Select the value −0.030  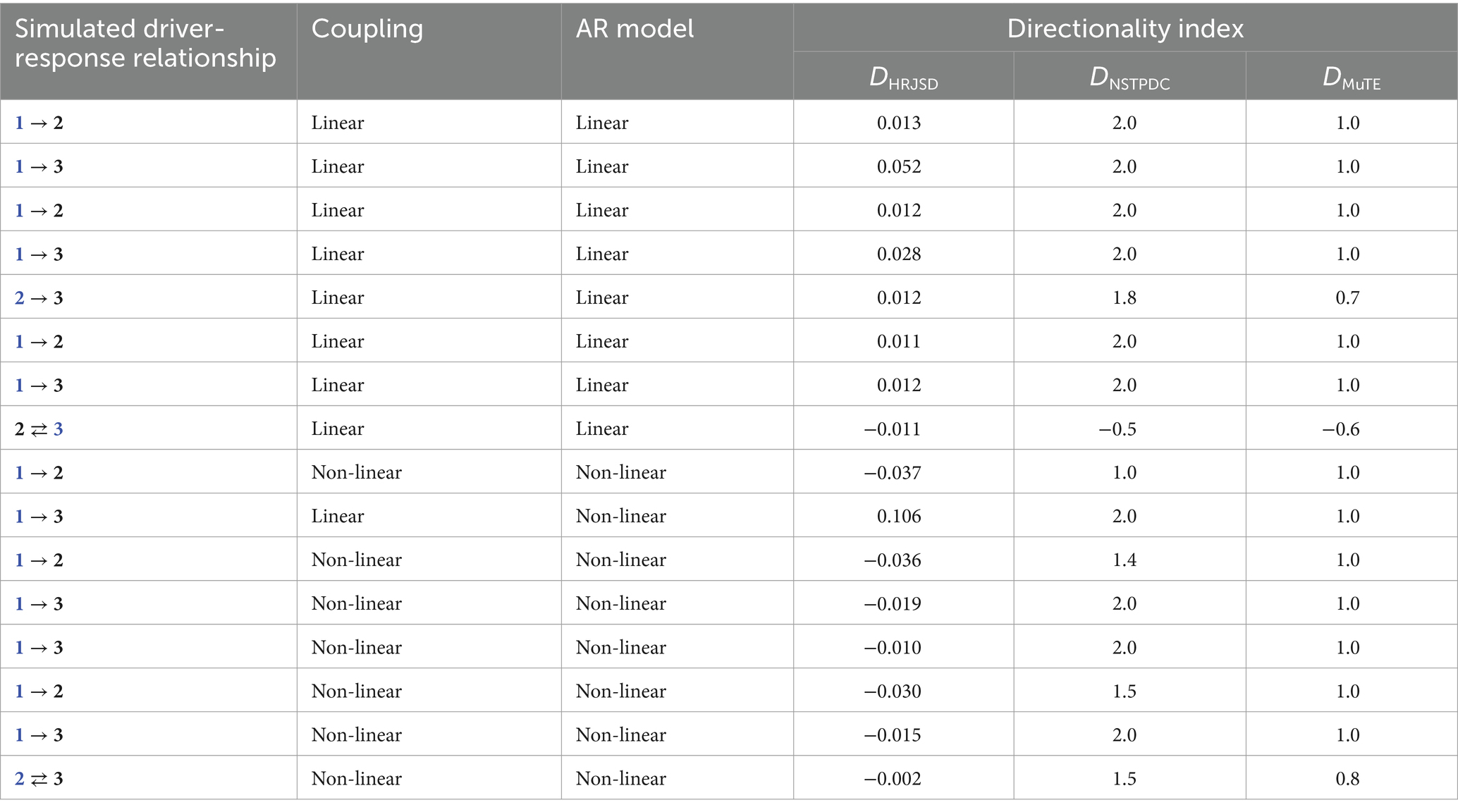(893, 691)
